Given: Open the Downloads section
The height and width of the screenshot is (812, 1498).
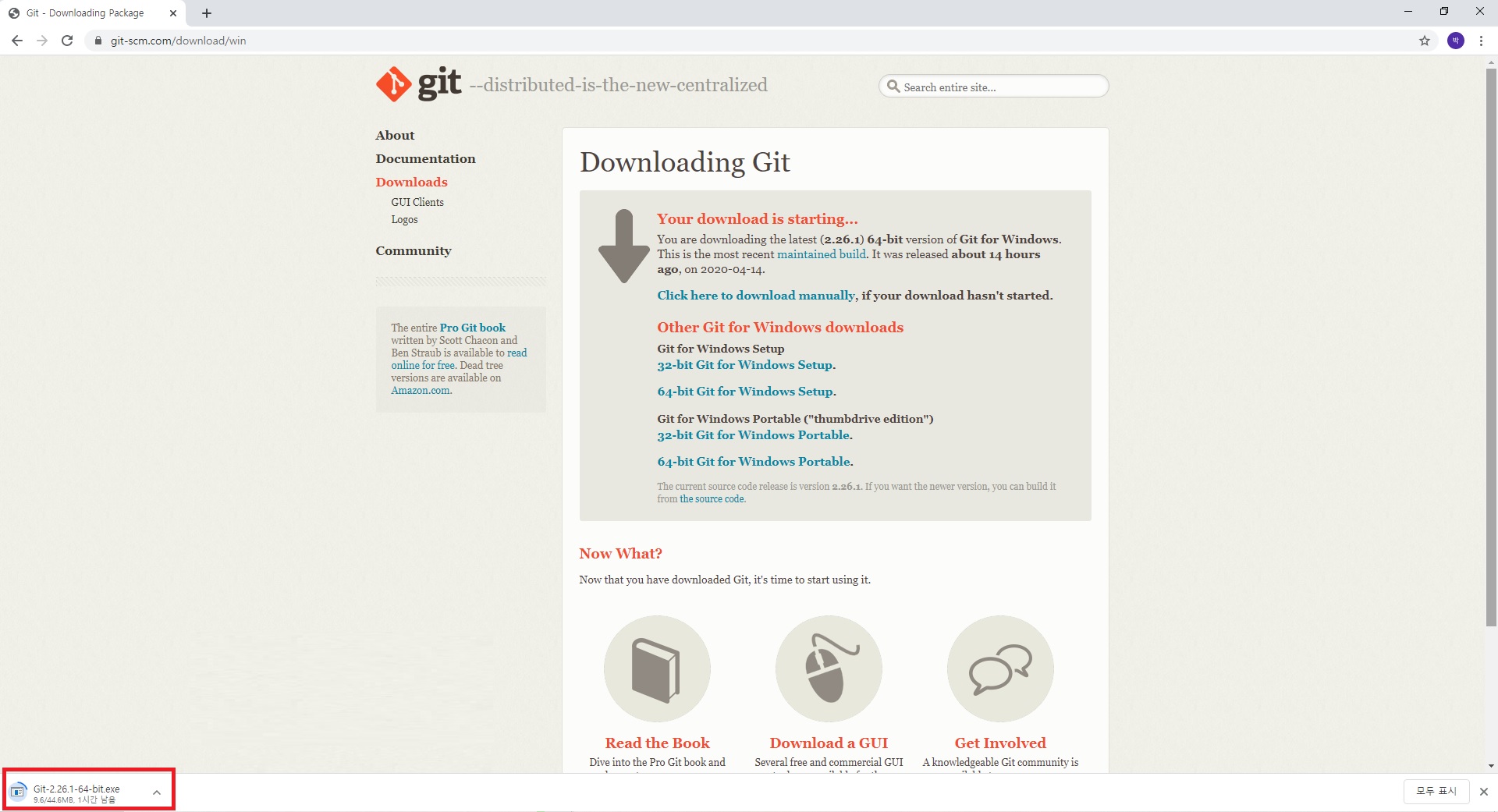Looking at the screenshot, I should (411, 183).
